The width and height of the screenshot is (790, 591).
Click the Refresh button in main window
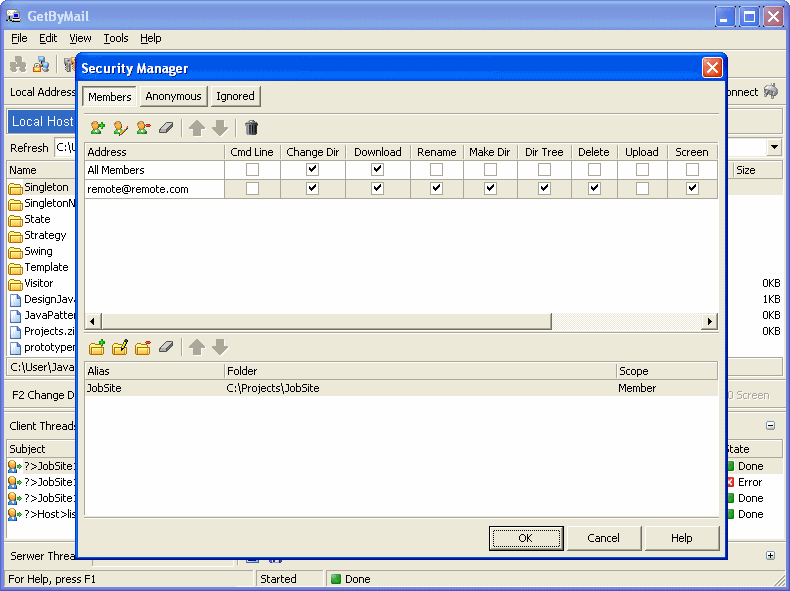pos(29,148)
